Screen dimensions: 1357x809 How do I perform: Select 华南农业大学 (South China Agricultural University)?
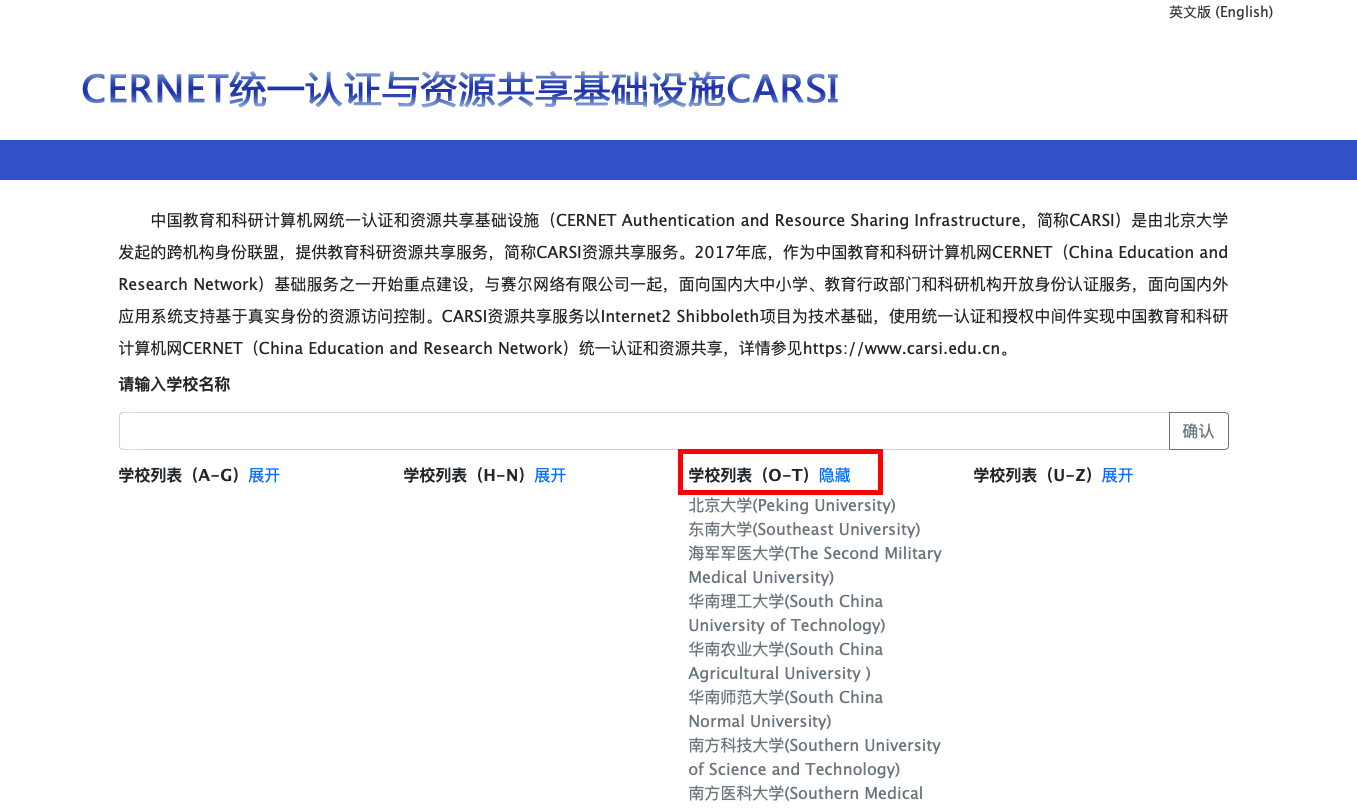tap(786, 661)
